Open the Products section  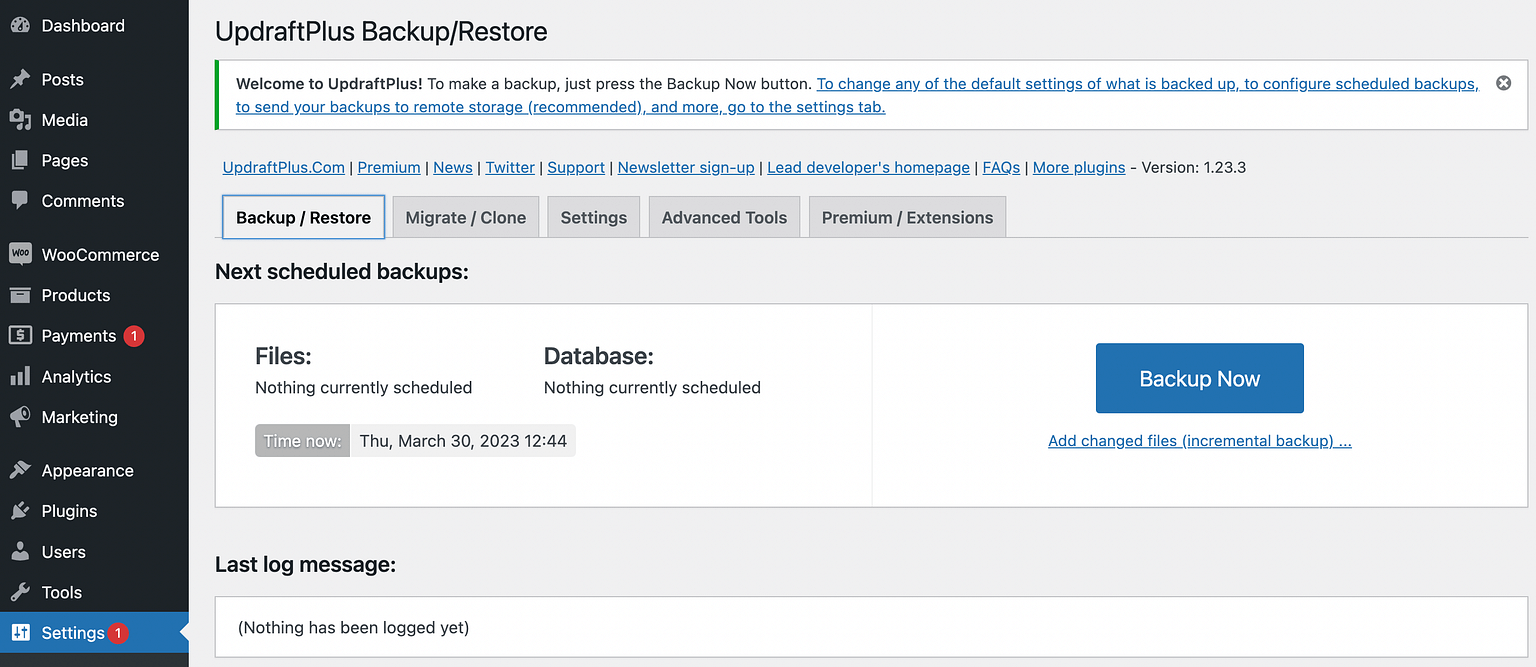(x=75, y=295)
